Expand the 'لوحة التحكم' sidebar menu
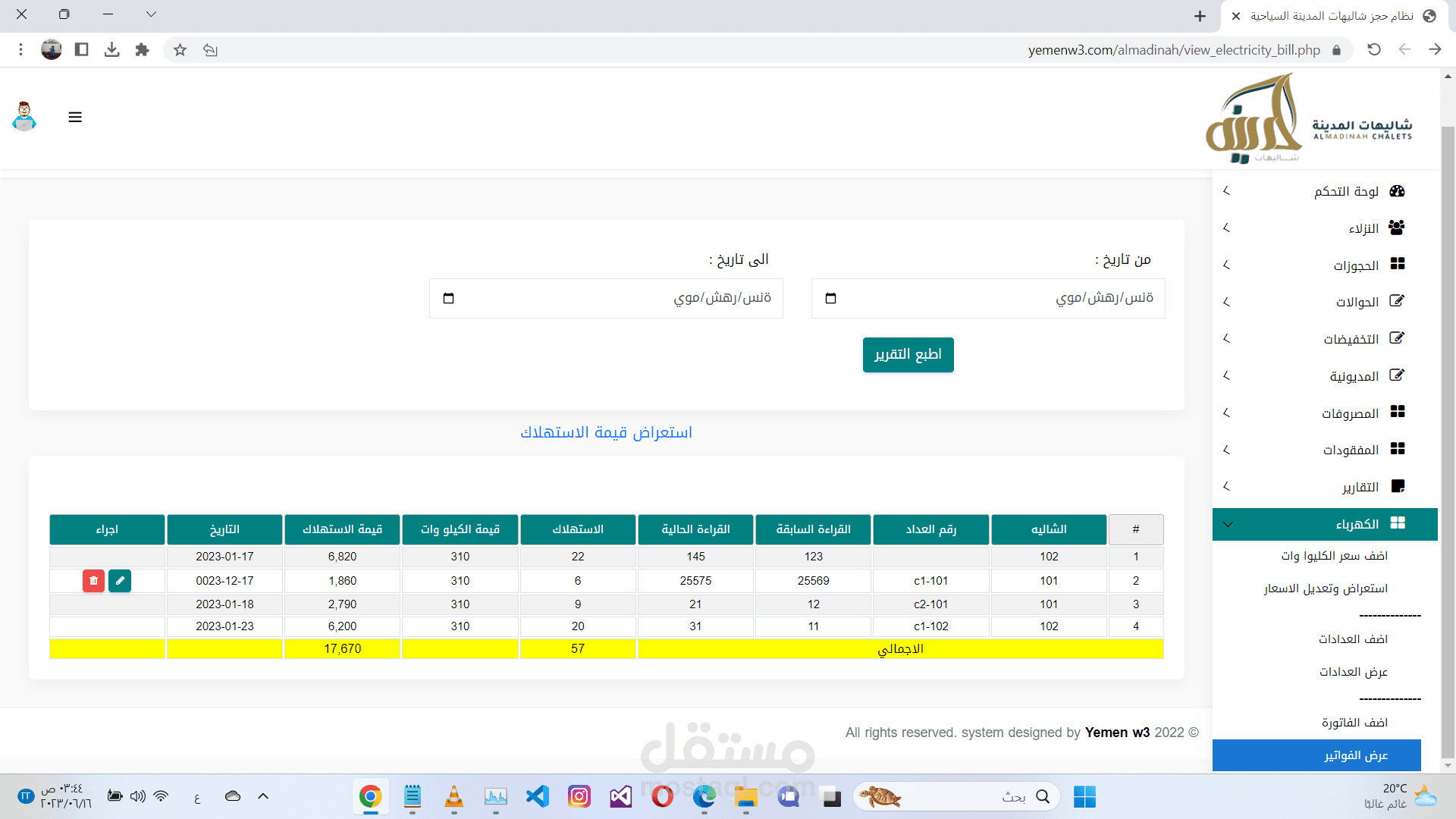This screenshot has width=1456, height=819. (x=1347, y=191)
